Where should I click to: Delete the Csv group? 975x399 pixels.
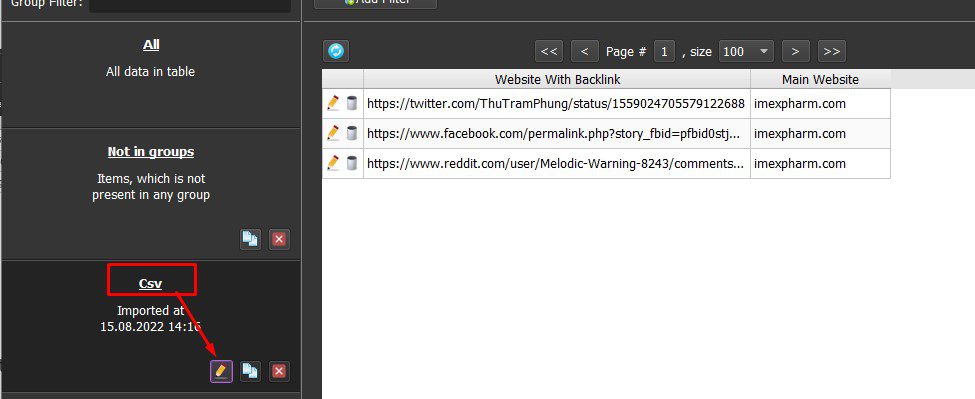279,371
